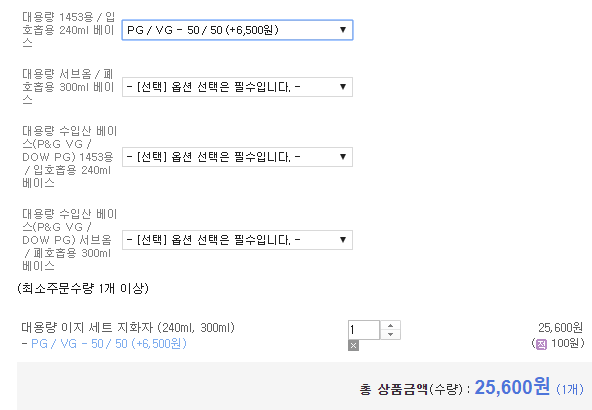The height and width of the screenshot is (410, 592).
Task: Click the blue selected option text PG / VG
Action: 109,344
